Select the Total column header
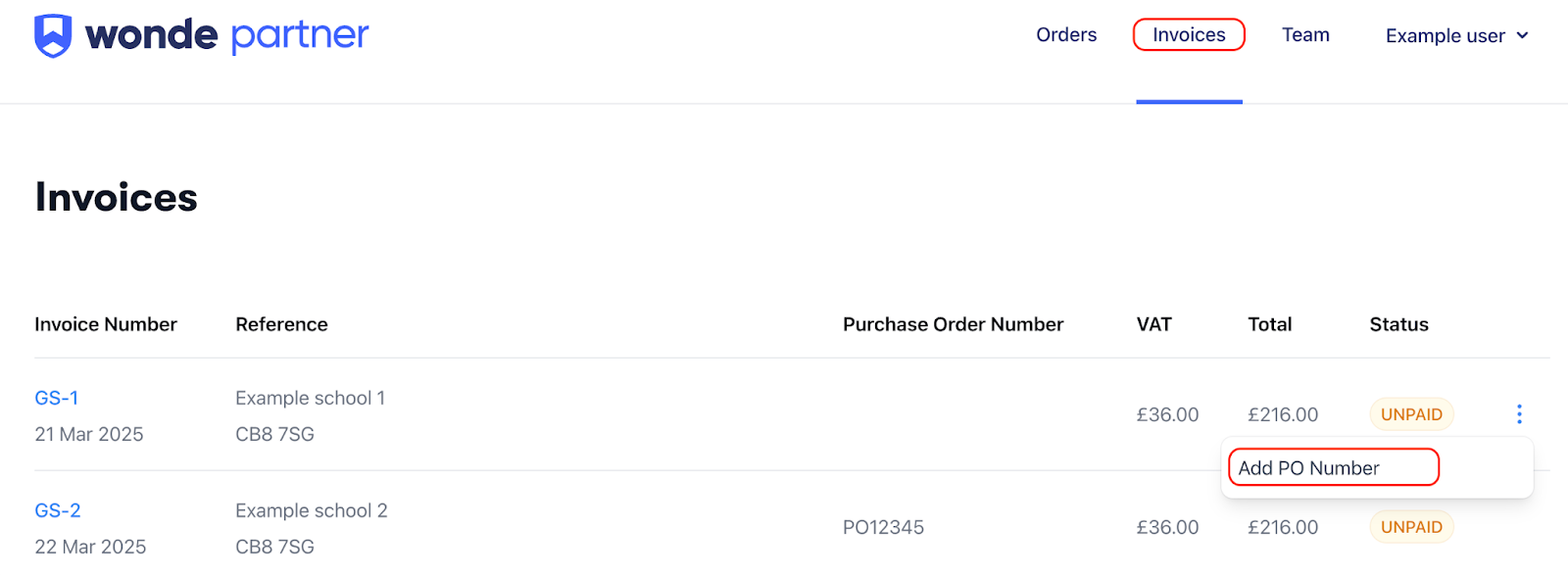Screen dimensions: 1568x575 tap(1269, 323)
